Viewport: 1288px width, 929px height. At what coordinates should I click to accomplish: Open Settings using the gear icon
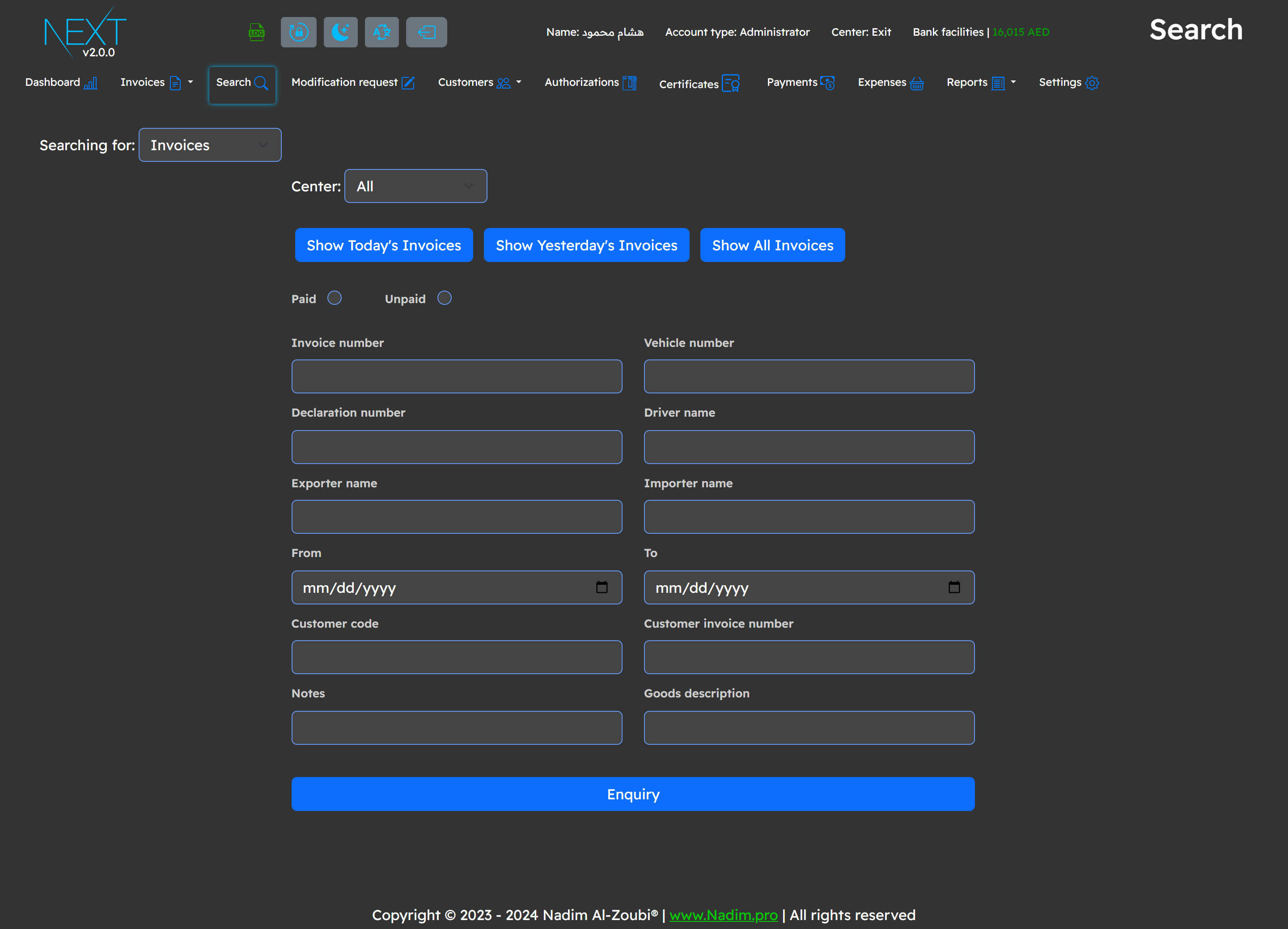[x=1092, y=83]
